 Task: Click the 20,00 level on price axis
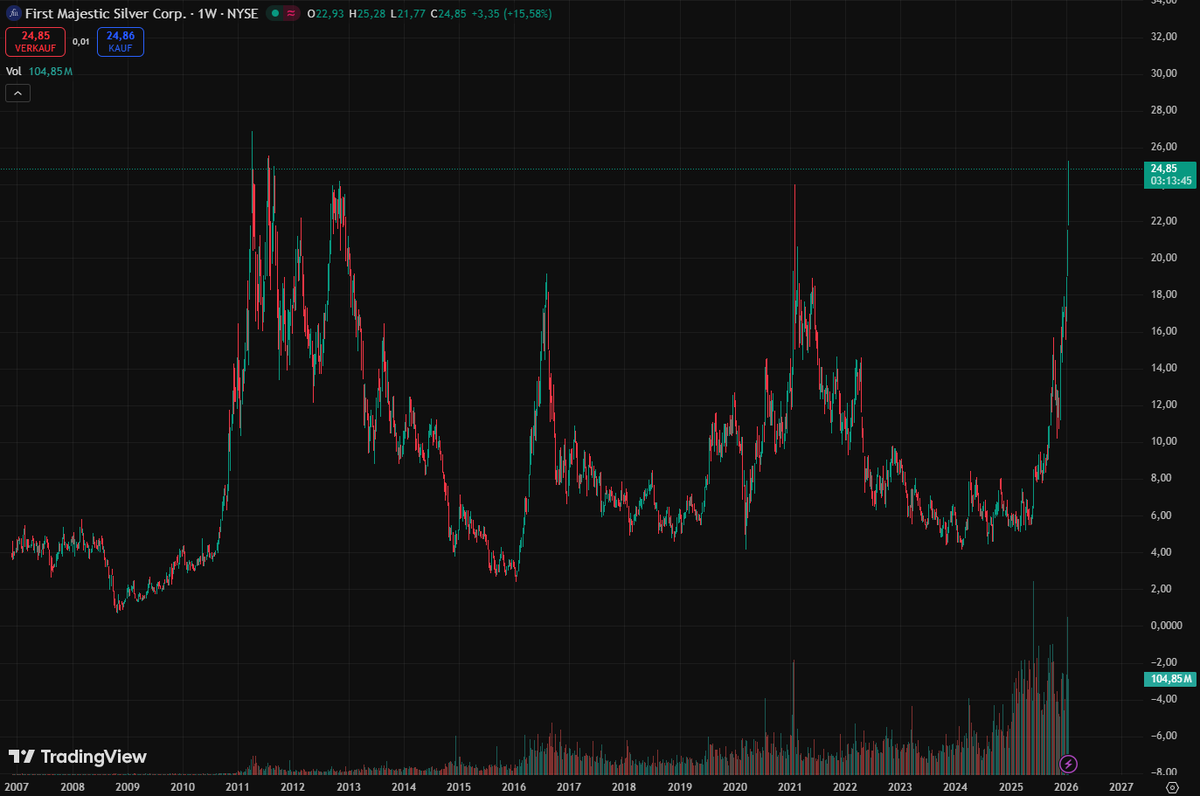[x=1162, y=258]
